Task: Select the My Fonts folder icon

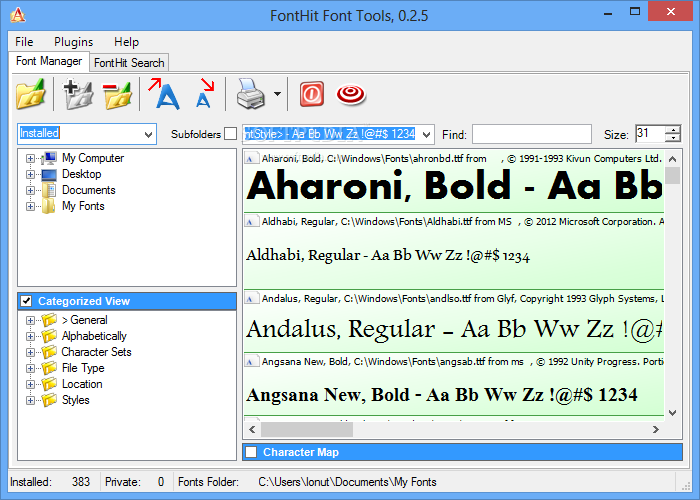Action: coord(49,206)
